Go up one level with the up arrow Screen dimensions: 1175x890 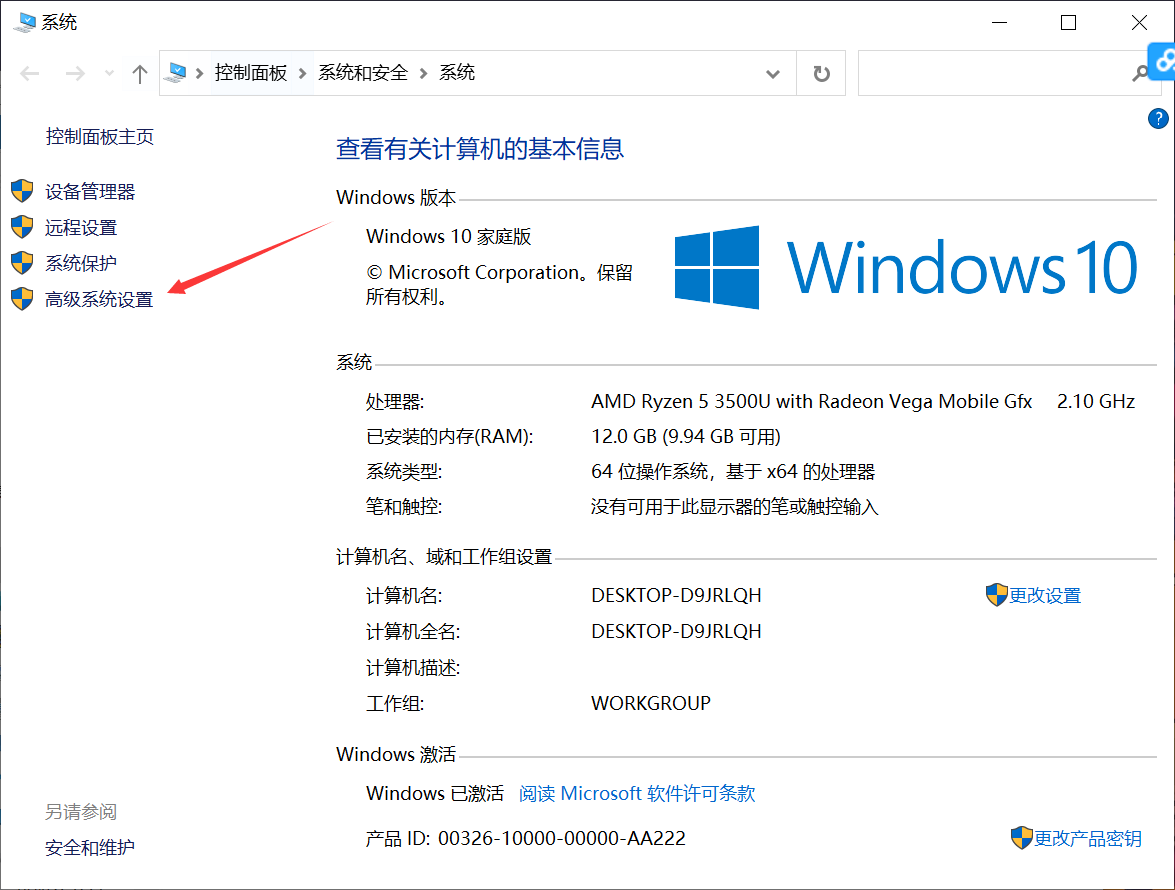[x=139, y=73]
